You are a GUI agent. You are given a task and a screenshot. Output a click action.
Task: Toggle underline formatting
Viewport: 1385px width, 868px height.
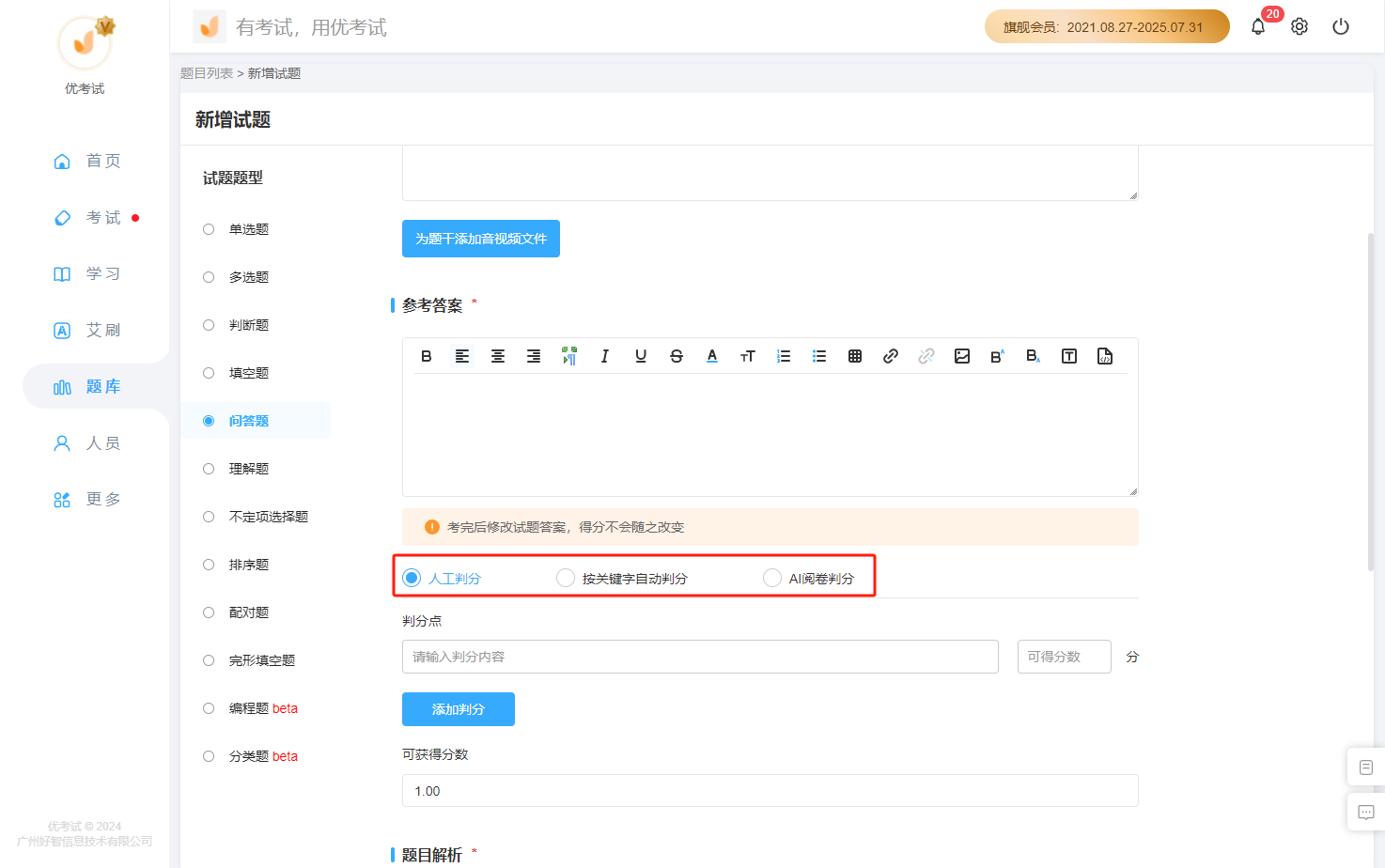click(x=641, y=356)
